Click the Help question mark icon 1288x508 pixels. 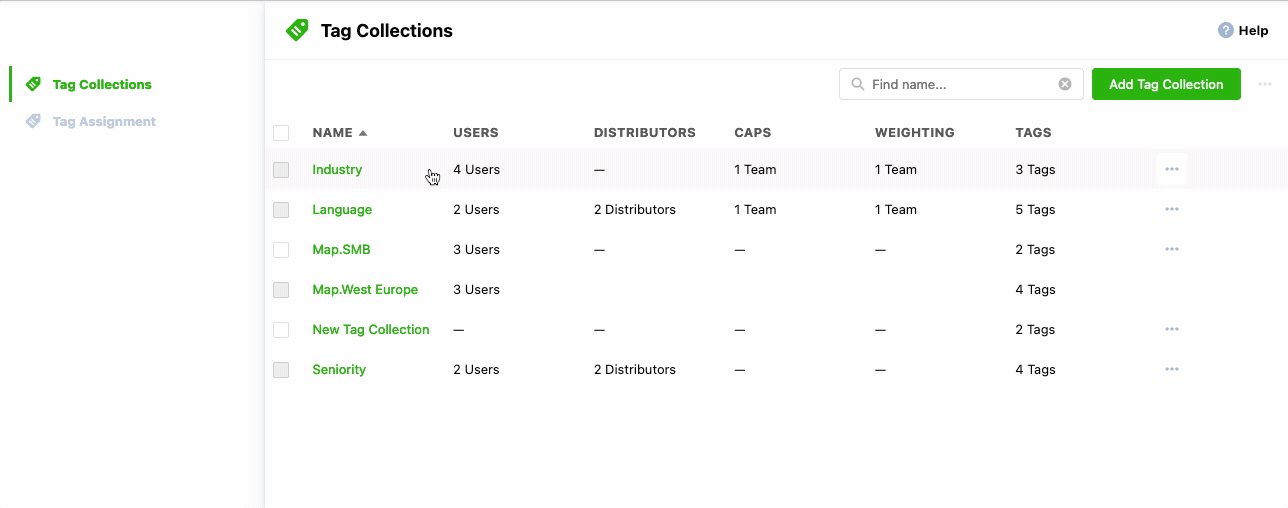tap(1225, 31)
